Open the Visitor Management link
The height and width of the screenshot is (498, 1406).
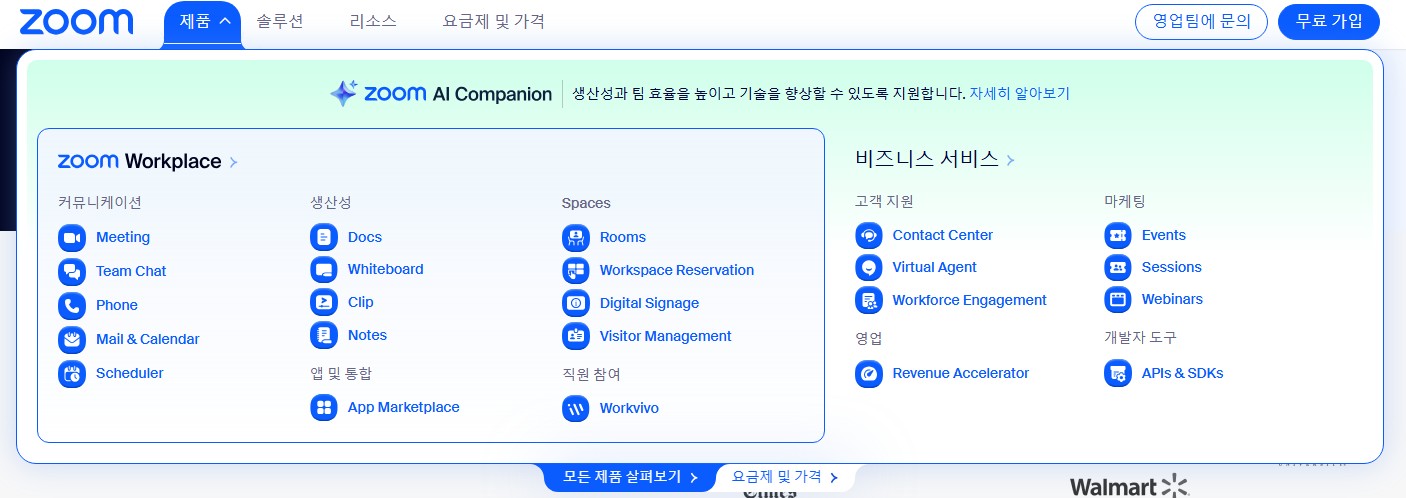pos(666,337)
